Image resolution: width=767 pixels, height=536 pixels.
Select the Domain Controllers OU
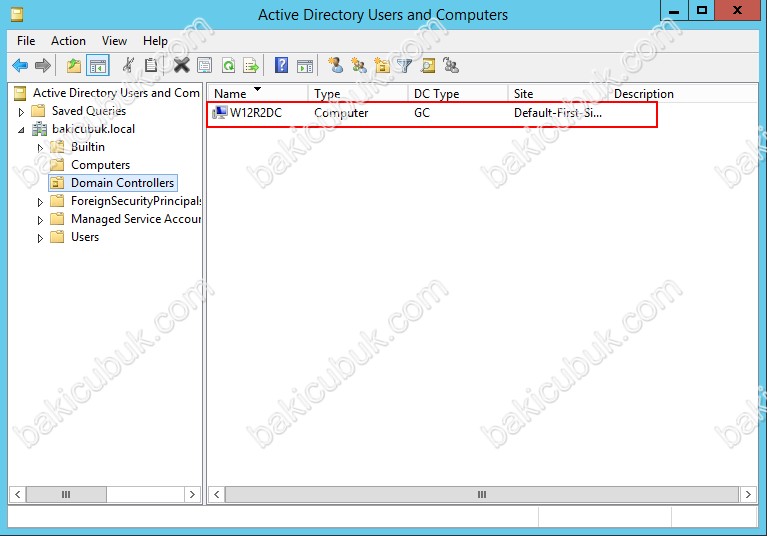[122, 183]
